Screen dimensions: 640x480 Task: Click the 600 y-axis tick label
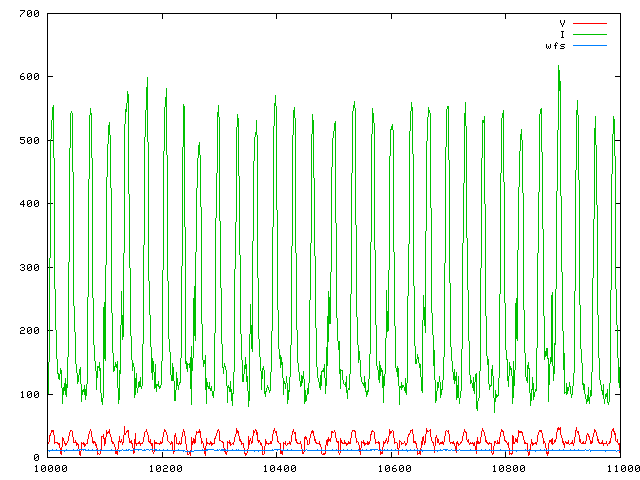[28, 77]
